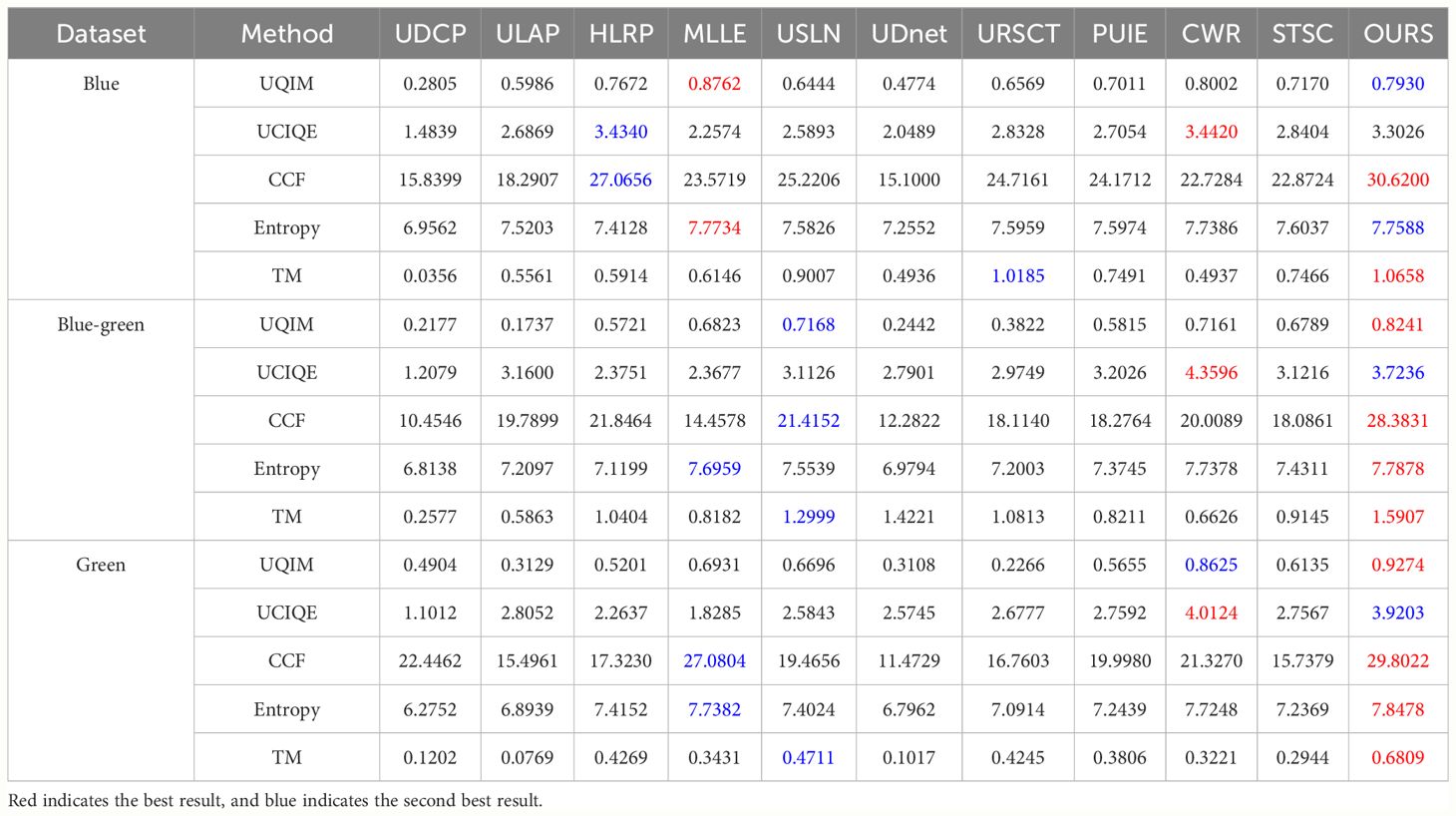Click the value 7.6959
The height and width of the screenshot is (816, 1456).
pos(715,469)
